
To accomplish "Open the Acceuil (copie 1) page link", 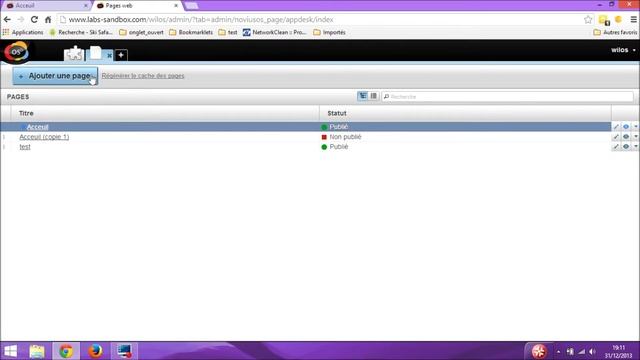I will [x=44, y=137].
